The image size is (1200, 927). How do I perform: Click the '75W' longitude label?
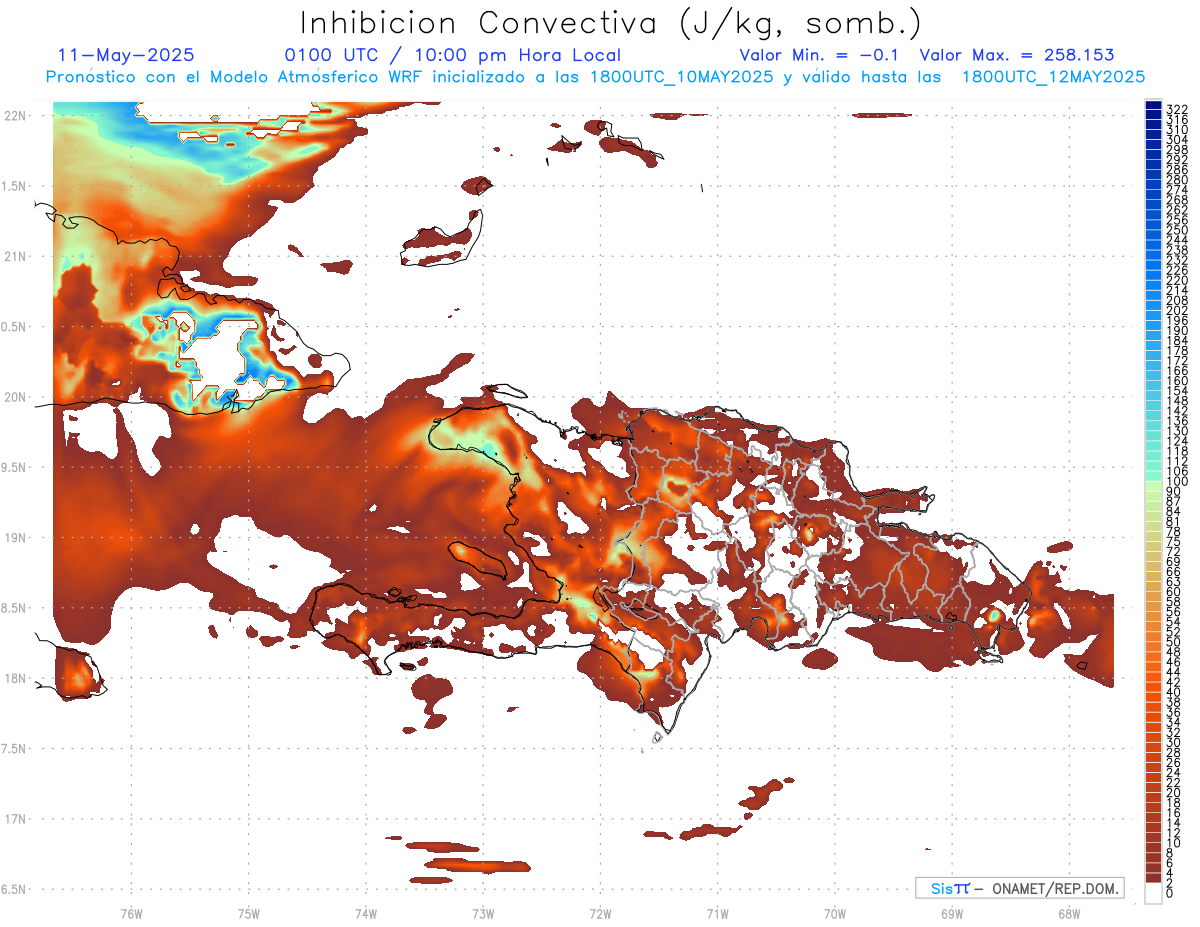pyautogui.click(x=248, y=913)
